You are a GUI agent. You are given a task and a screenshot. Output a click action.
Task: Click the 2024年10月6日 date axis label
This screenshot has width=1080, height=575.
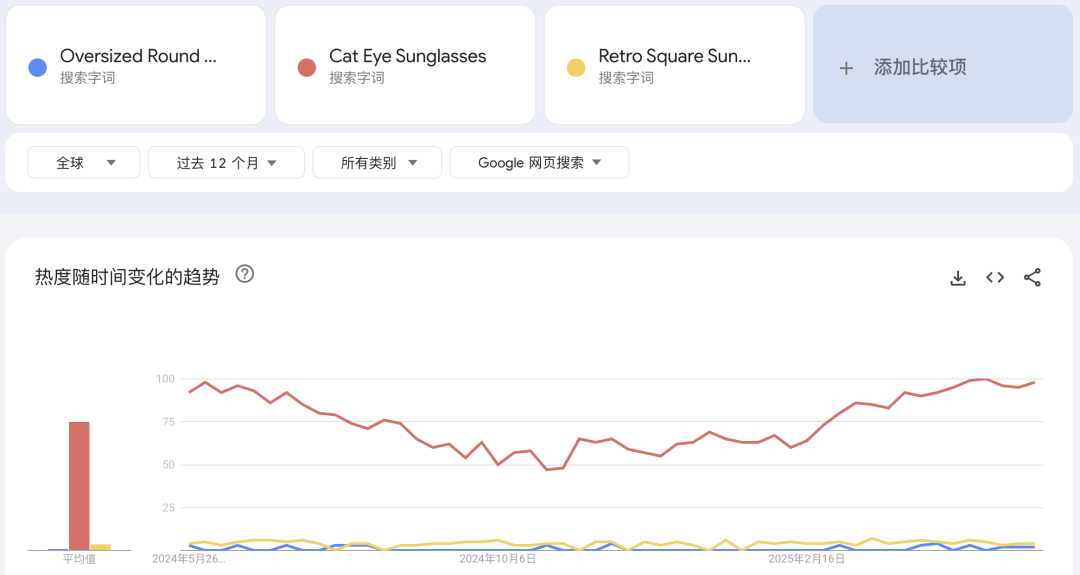[497, 559]
